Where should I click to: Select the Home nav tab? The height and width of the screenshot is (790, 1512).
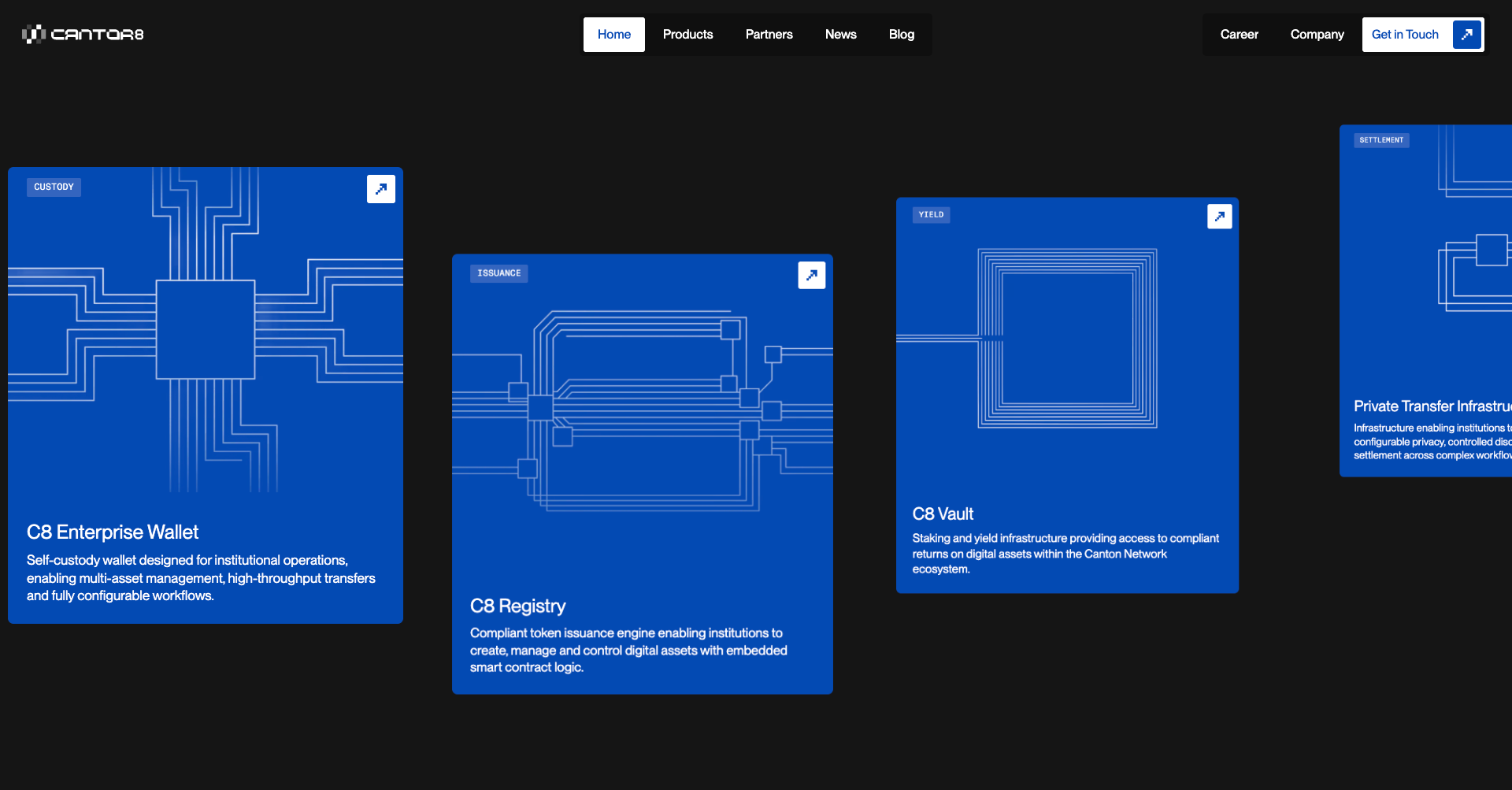(614, 35)
